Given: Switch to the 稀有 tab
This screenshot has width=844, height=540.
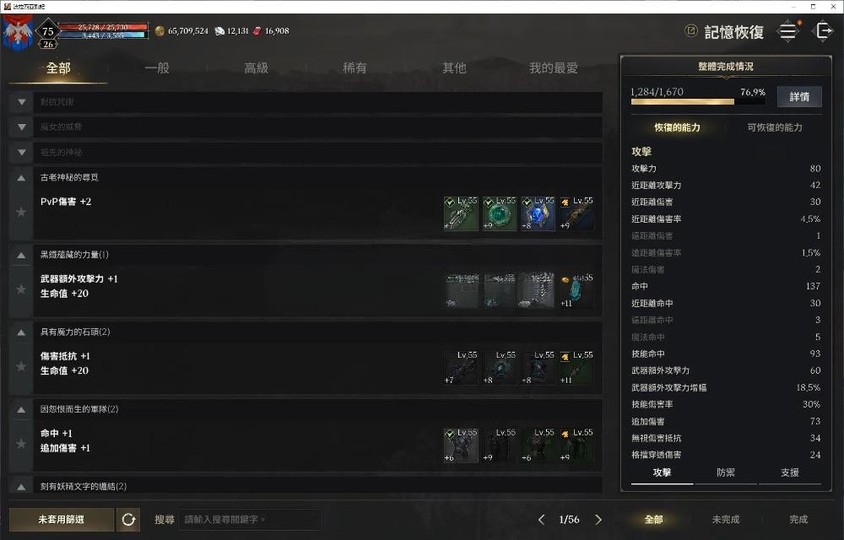Looking at the screenshot, I should pyautogui.click(x=355, y=68).
